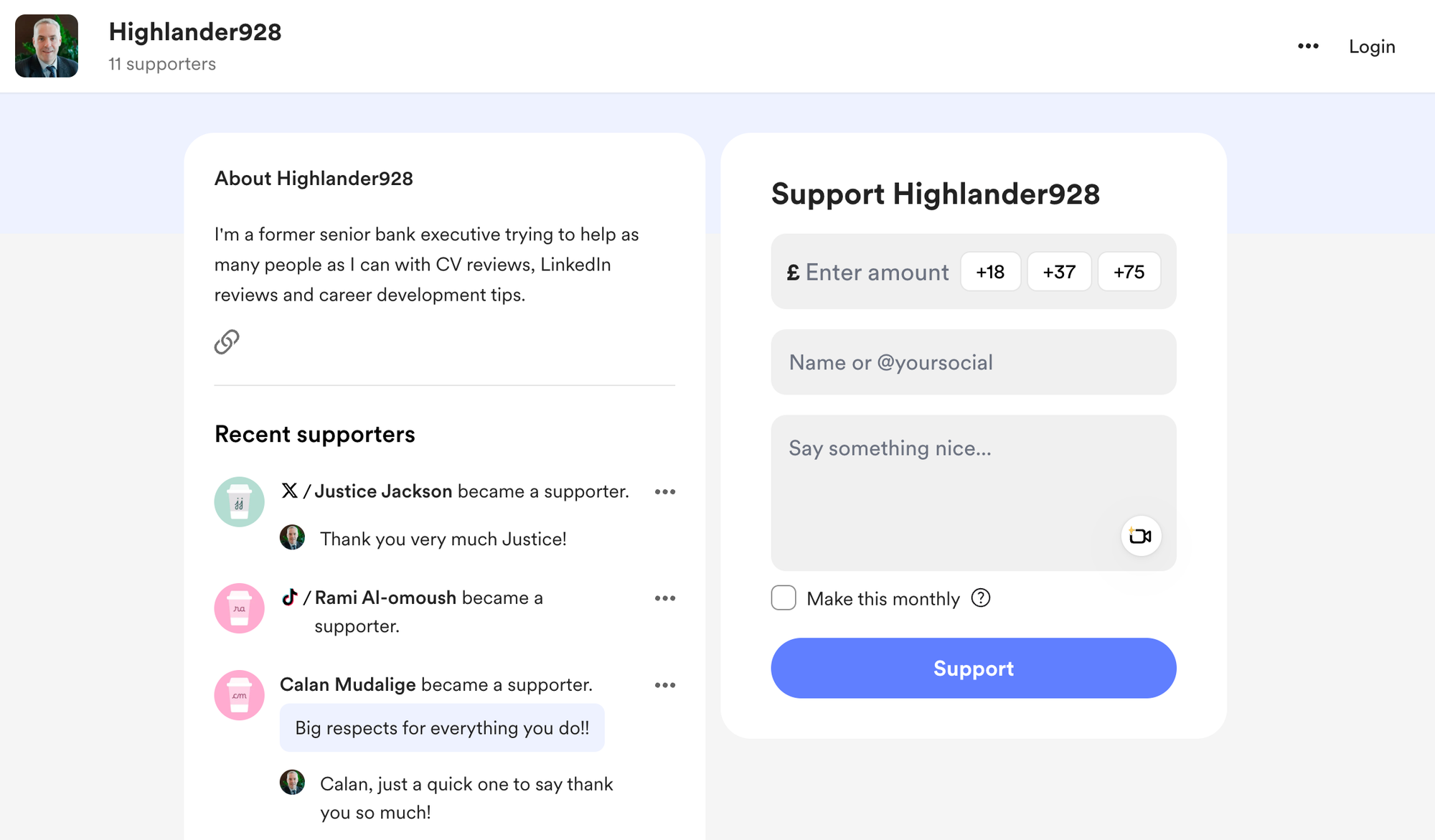Viewport: 1435px width, 840px height.
Task: Open options menu for Justice Jackson's entry
Action: [x=665, y=491]
